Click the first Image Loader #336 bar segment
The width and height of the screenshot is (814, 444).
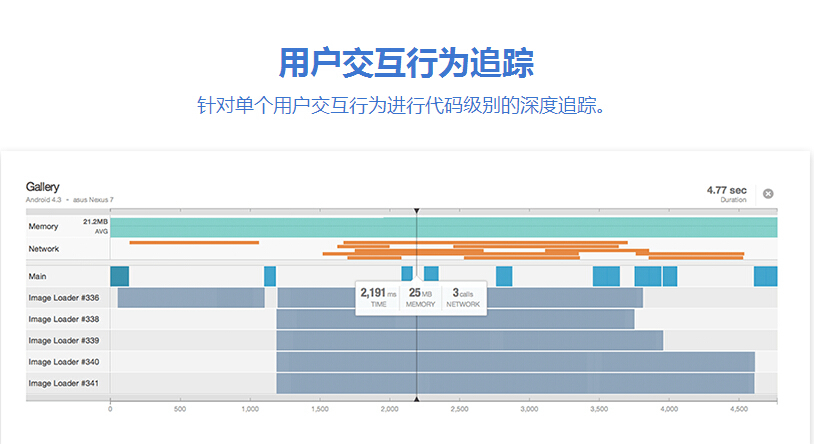[x=191, y=298]
